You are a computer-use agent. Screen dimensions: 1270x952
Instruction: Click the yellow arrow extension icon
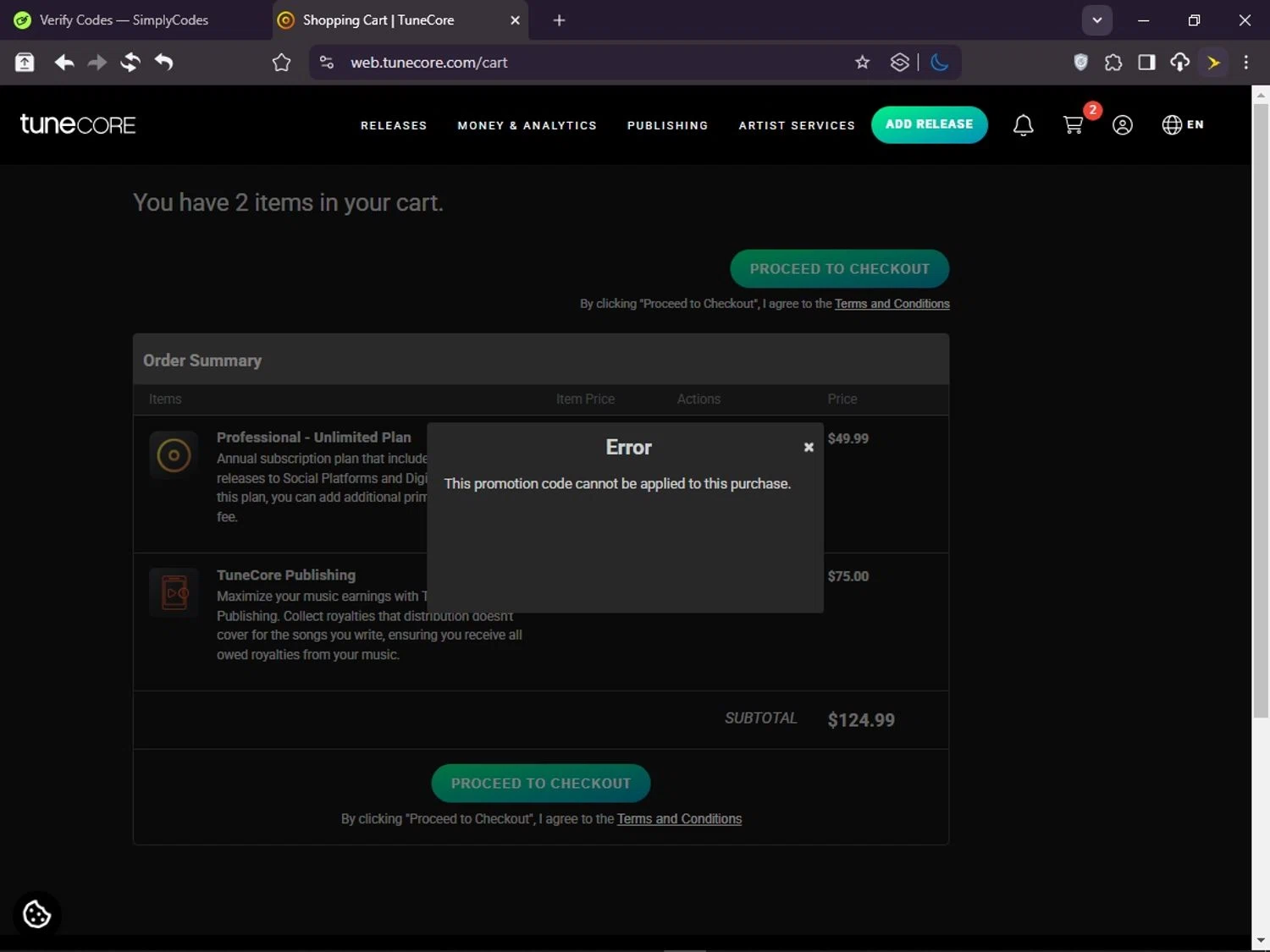(1213, 62)
